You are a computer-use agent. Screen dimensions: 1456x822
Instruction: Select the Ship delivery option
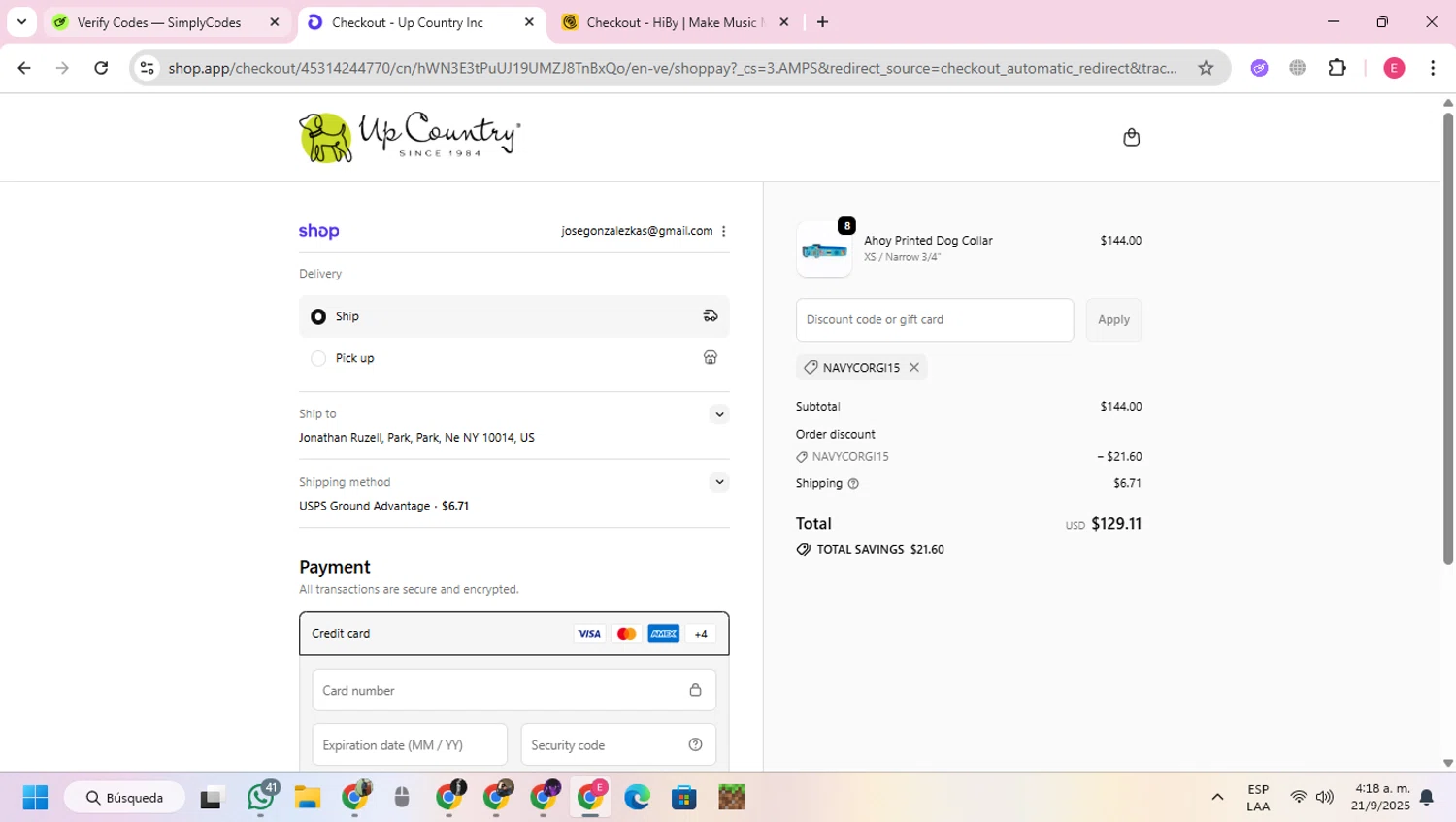pyautogui.click(x=514, y=316)
